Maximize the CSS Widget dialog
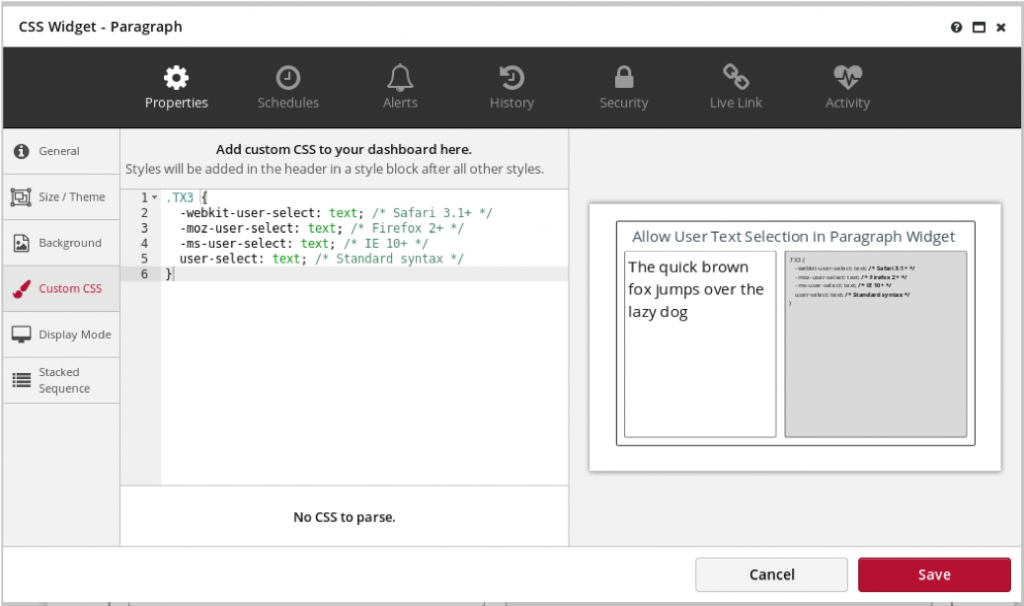This screenshot has height=606, width=1024. [x=978, y=27]
